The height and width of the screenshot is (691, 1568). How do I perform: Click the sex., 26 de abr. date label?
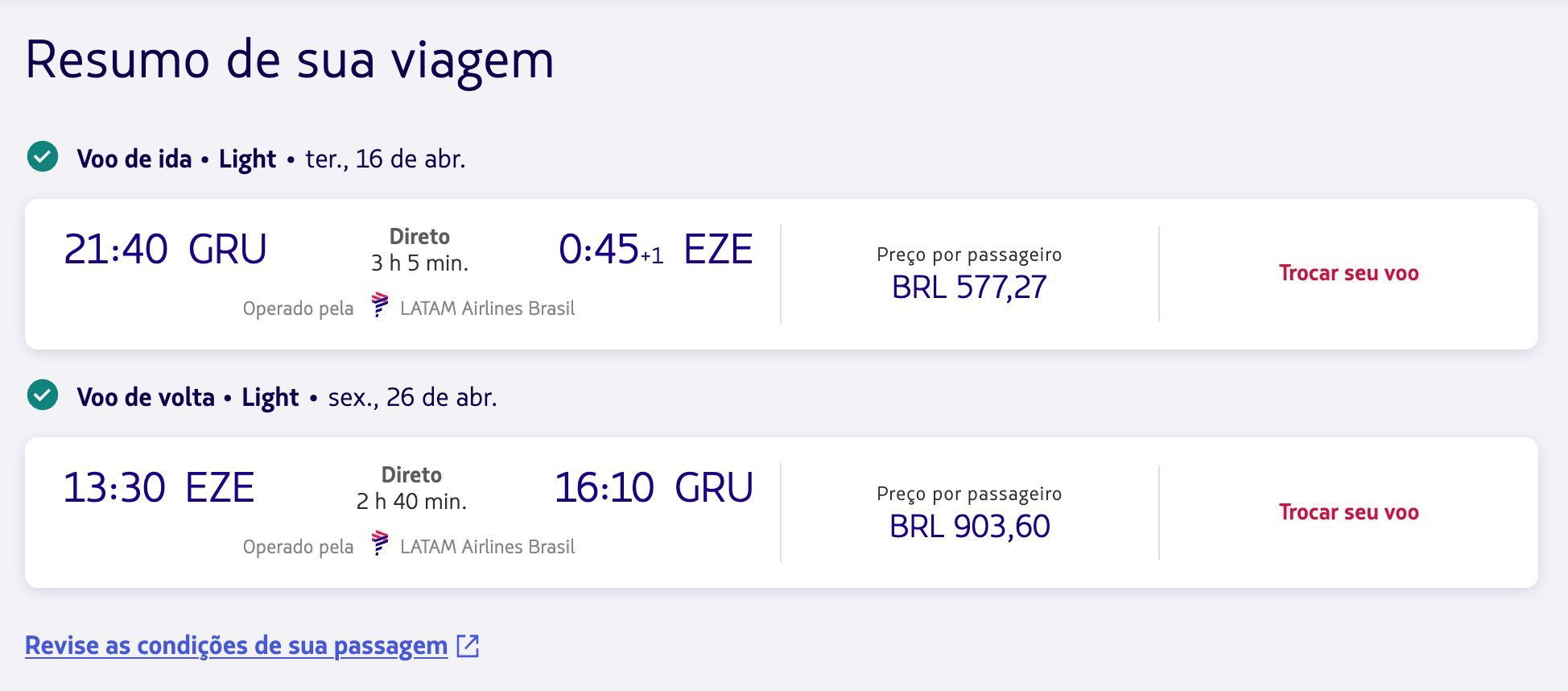tap(412, 397)
